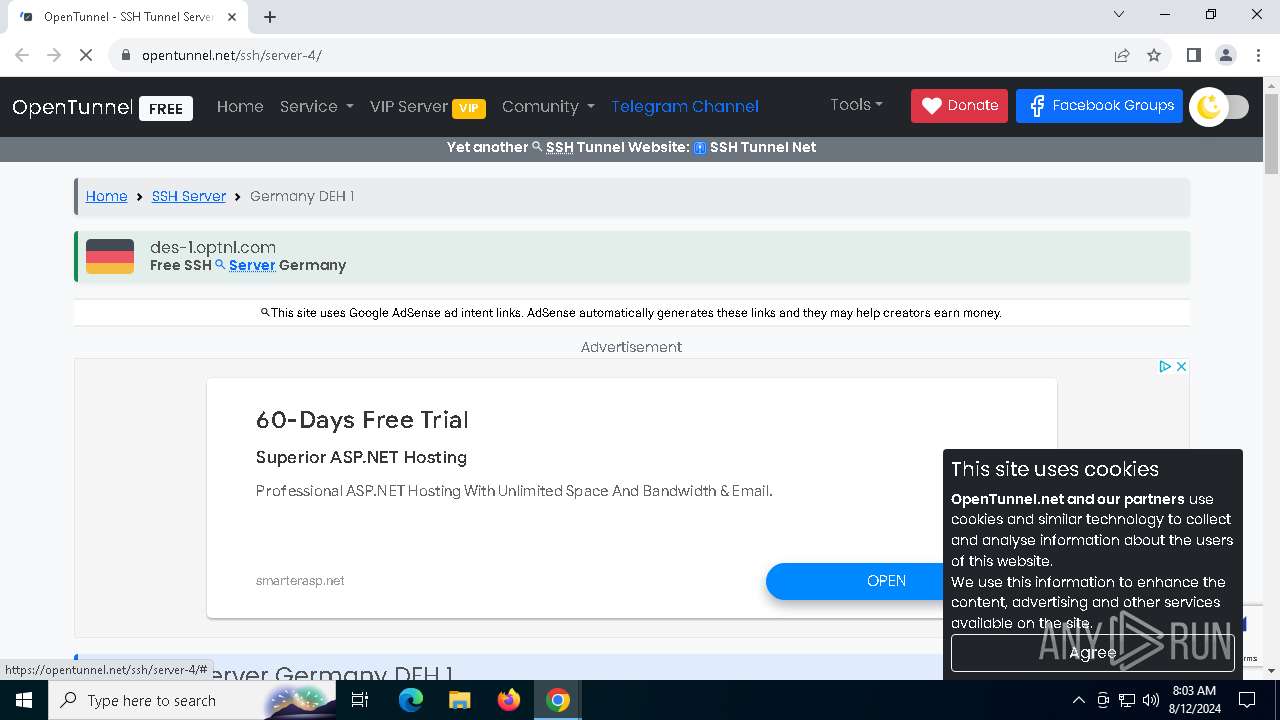Viewport: 1280px width, 720px height.
Task: Launch Microsoft Edge from taskbar
Action: tap(411, 700)
